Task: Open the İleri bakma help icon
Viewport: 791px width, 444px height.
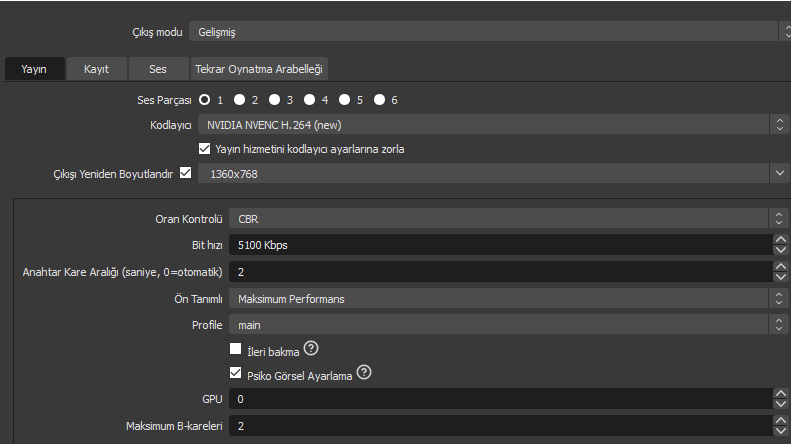Action: [311, 348]
